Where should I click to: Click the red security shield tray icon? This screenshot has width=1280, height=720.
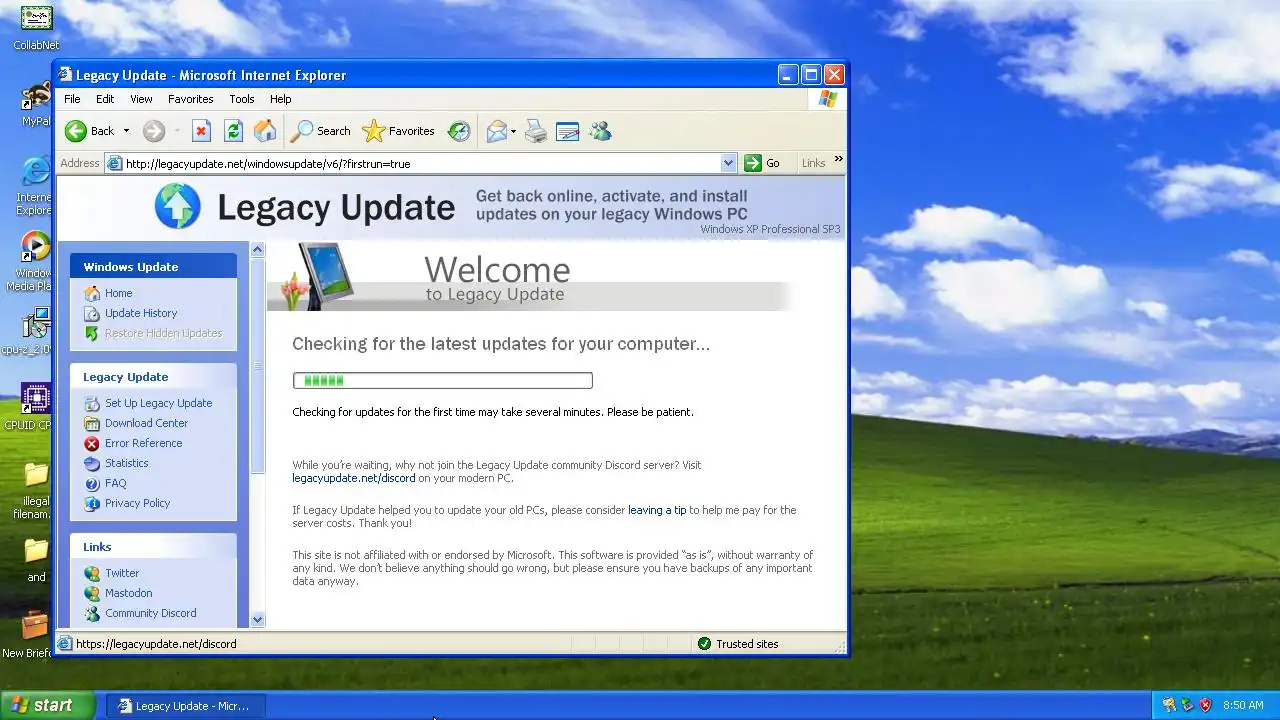[1205, 705]
